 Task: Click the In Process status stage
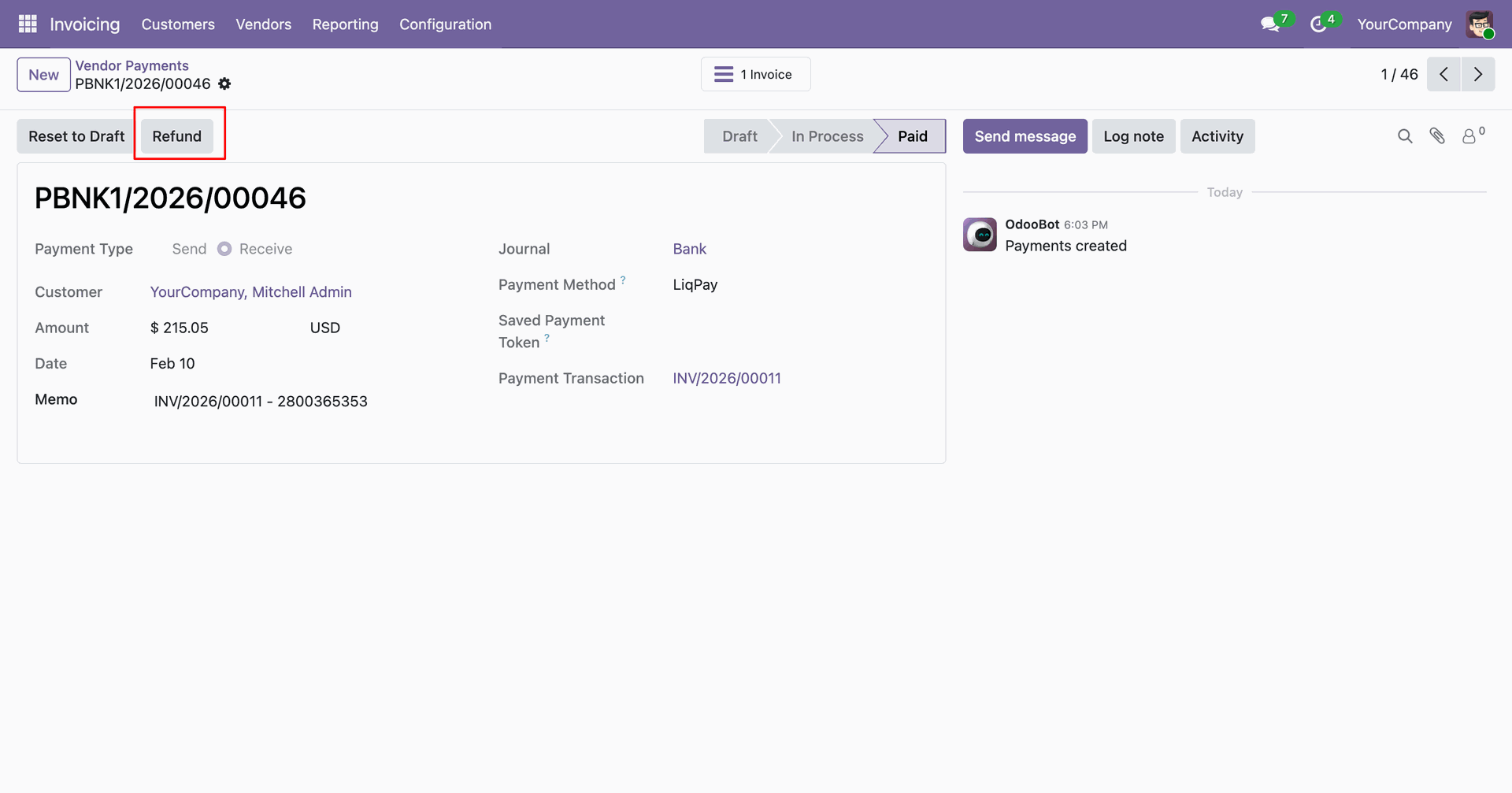pos(827,136)
